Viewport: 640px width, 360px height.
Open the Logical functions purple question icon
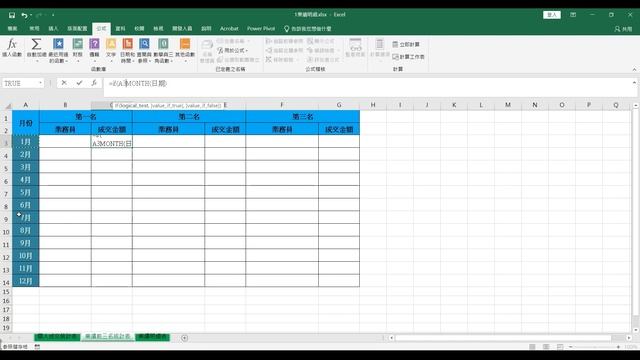click(x=94, y=50)
